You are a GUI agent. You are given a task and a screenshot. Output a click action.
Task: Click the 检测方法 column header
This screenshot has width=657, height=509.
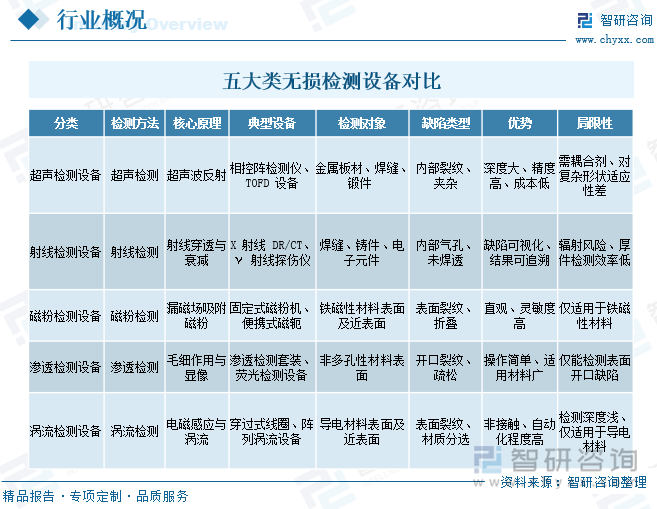click(135, 123)
